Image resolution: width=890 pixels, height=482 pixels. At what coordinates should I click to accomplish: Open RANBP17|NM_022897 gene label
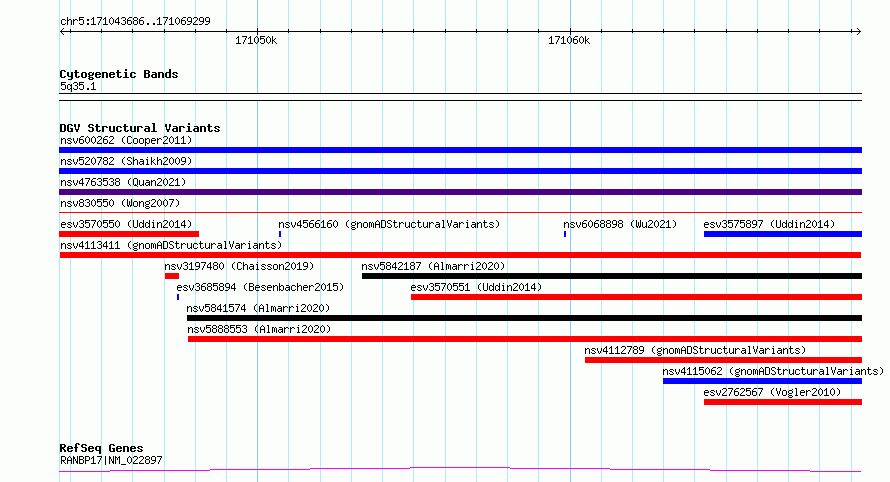click(x=111, y=460)
